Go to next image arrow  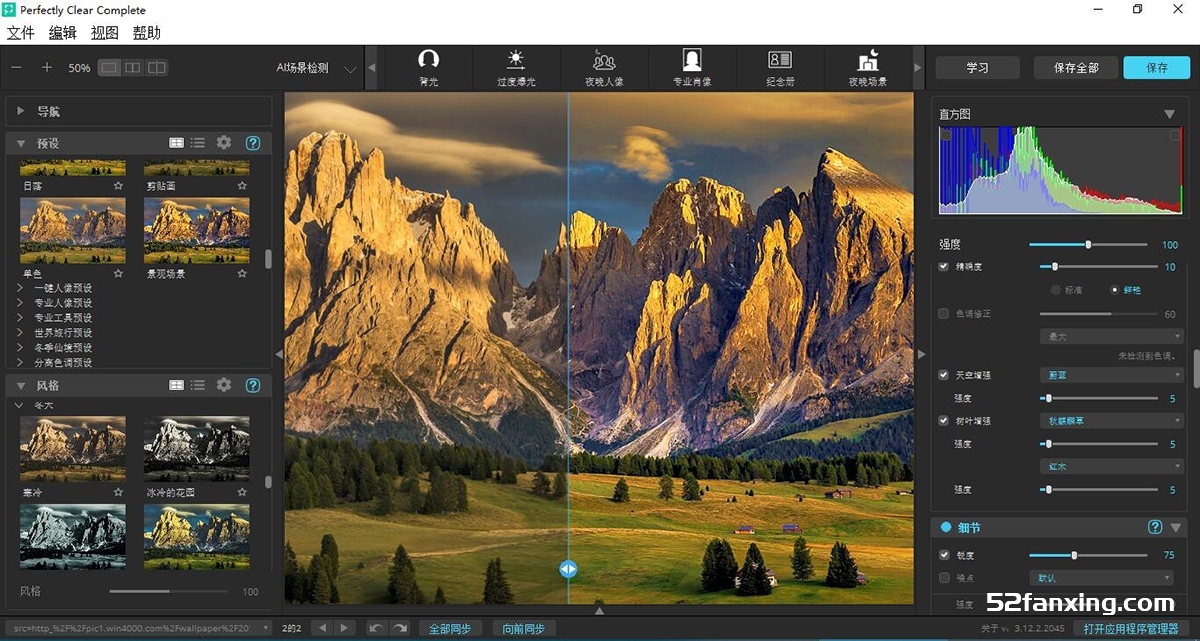[x=345, y=628]
